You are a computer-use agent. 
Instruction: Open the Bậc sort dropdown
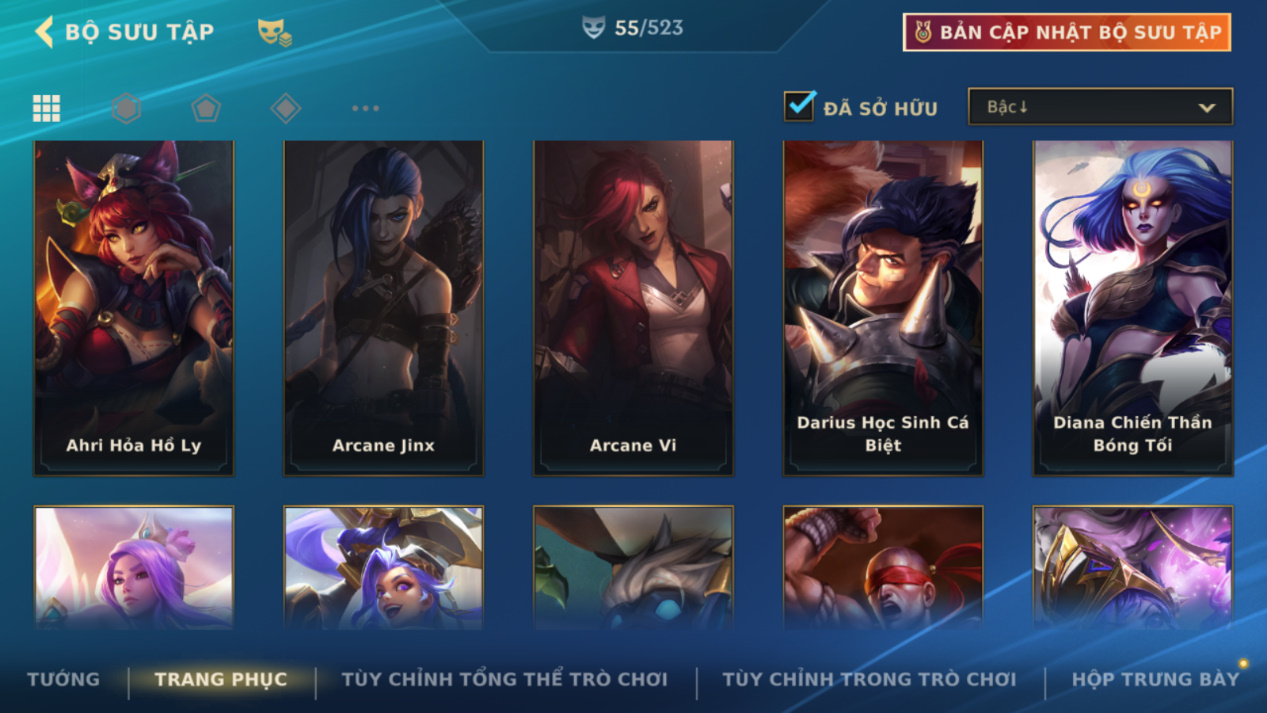pos(1100,107)
